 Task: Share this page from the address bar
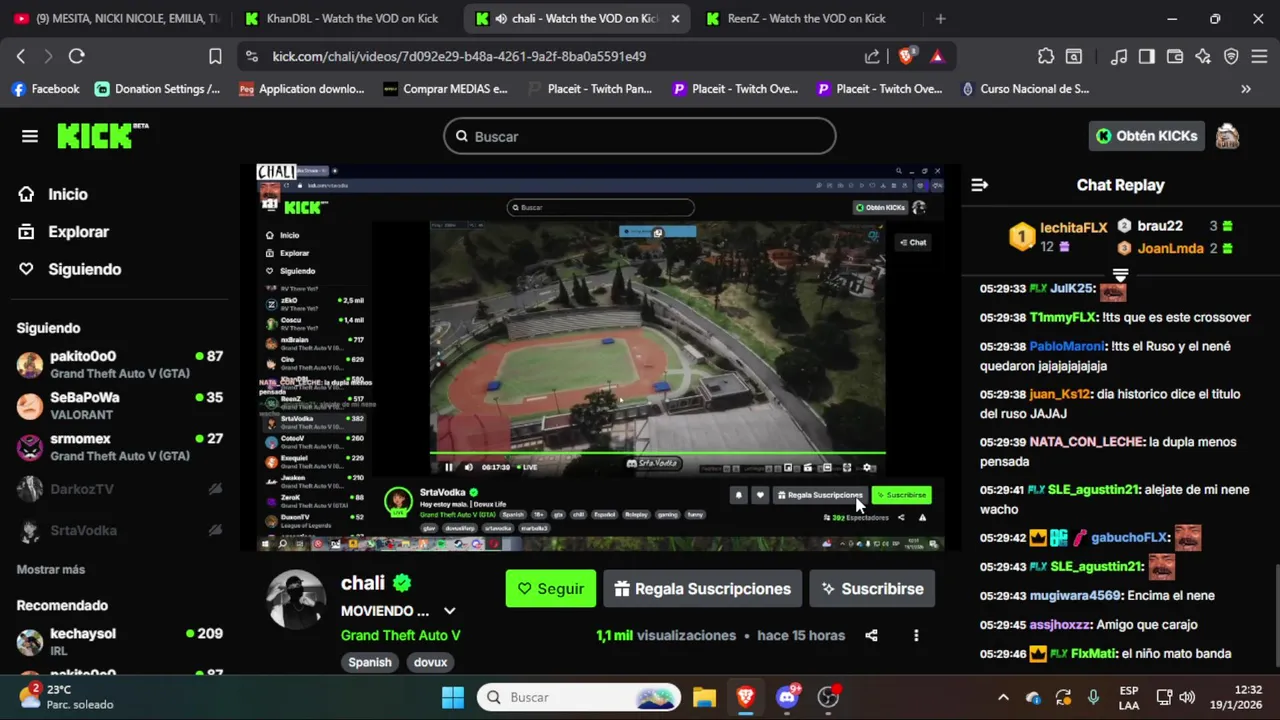point(872,57)
